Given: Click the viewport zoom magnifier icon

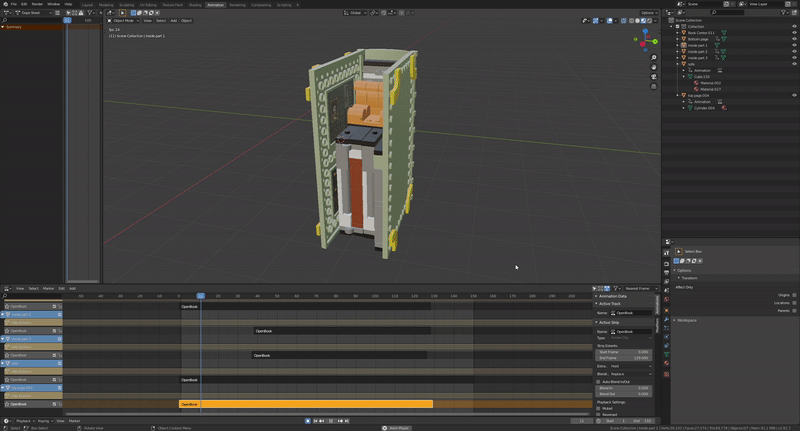Looking at the screenshot, I should click(654, 58).
